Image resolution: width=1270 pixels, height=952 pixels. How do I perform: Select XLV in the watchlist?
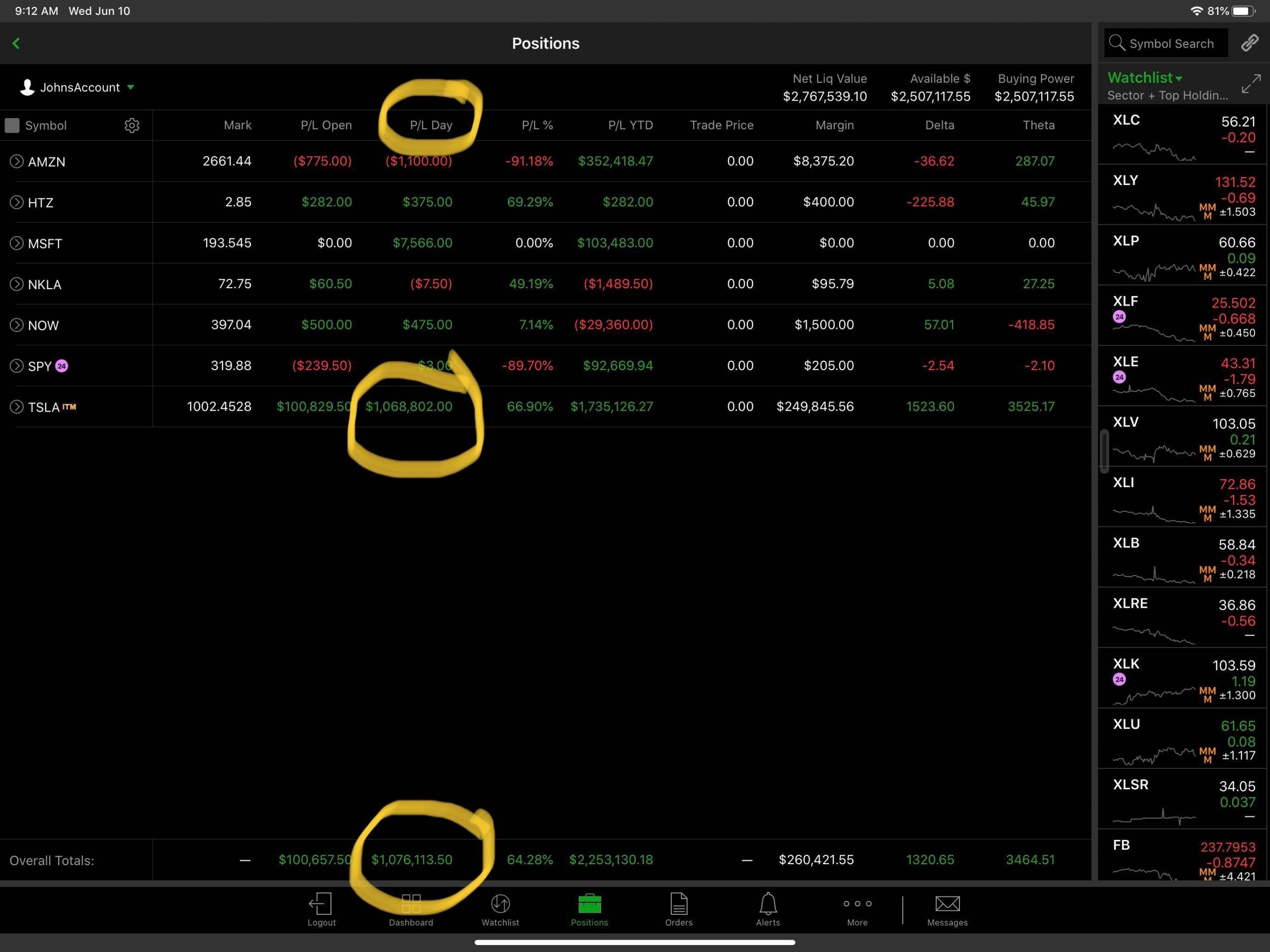coord(1183,437)
